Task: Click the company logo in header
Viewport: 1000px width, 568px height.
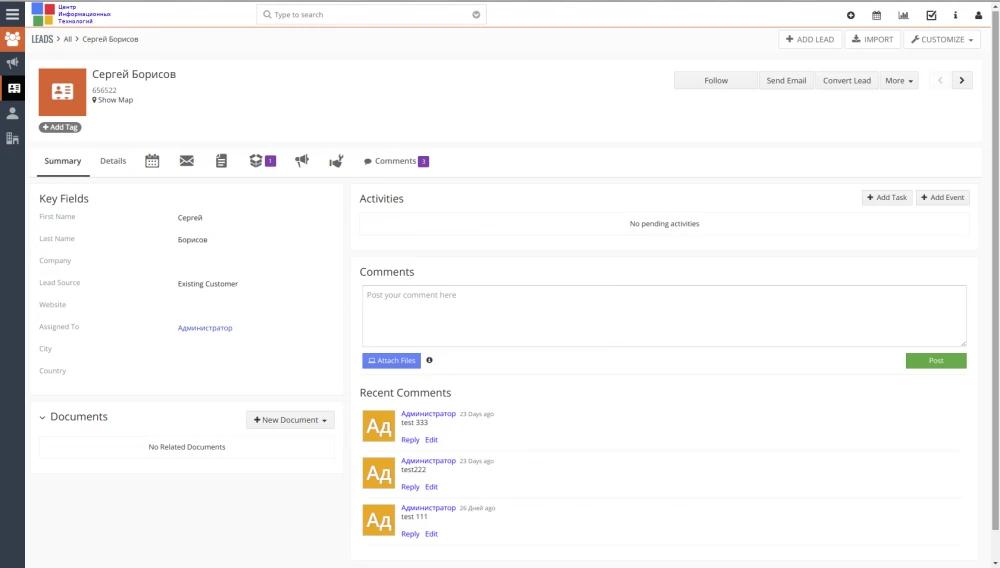Action: (x=71, y=13)
